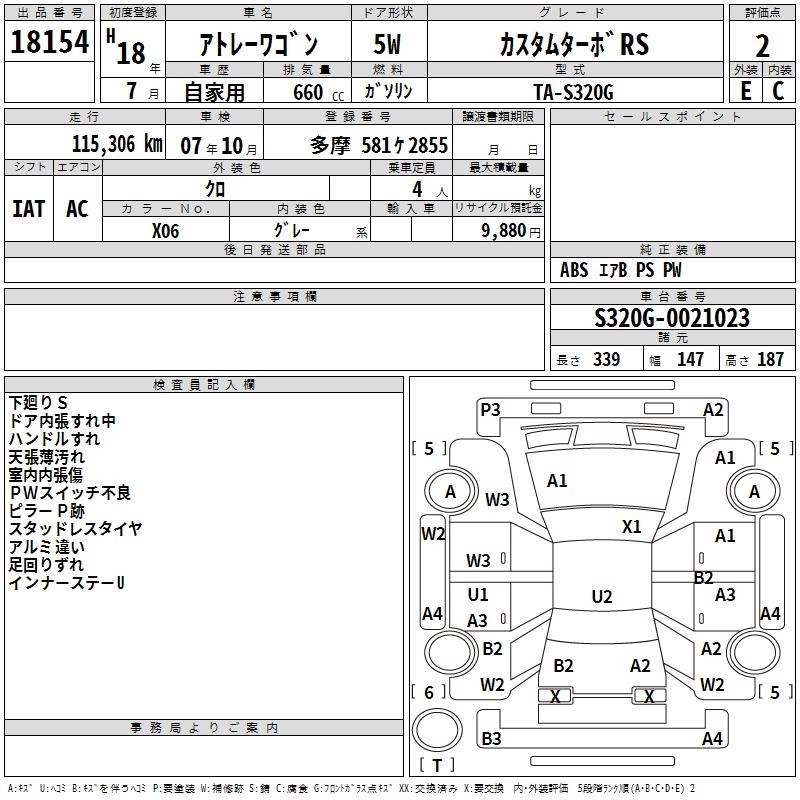Click model code TA-S320G

pos(573,92)
